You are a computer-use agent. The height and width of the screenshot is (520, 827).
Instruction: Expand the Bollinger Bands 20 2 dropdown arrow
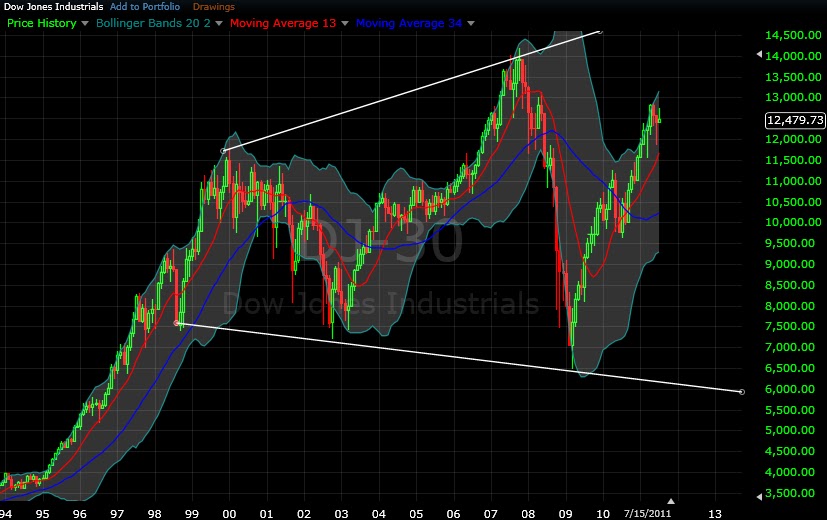[x=219, y=24]
